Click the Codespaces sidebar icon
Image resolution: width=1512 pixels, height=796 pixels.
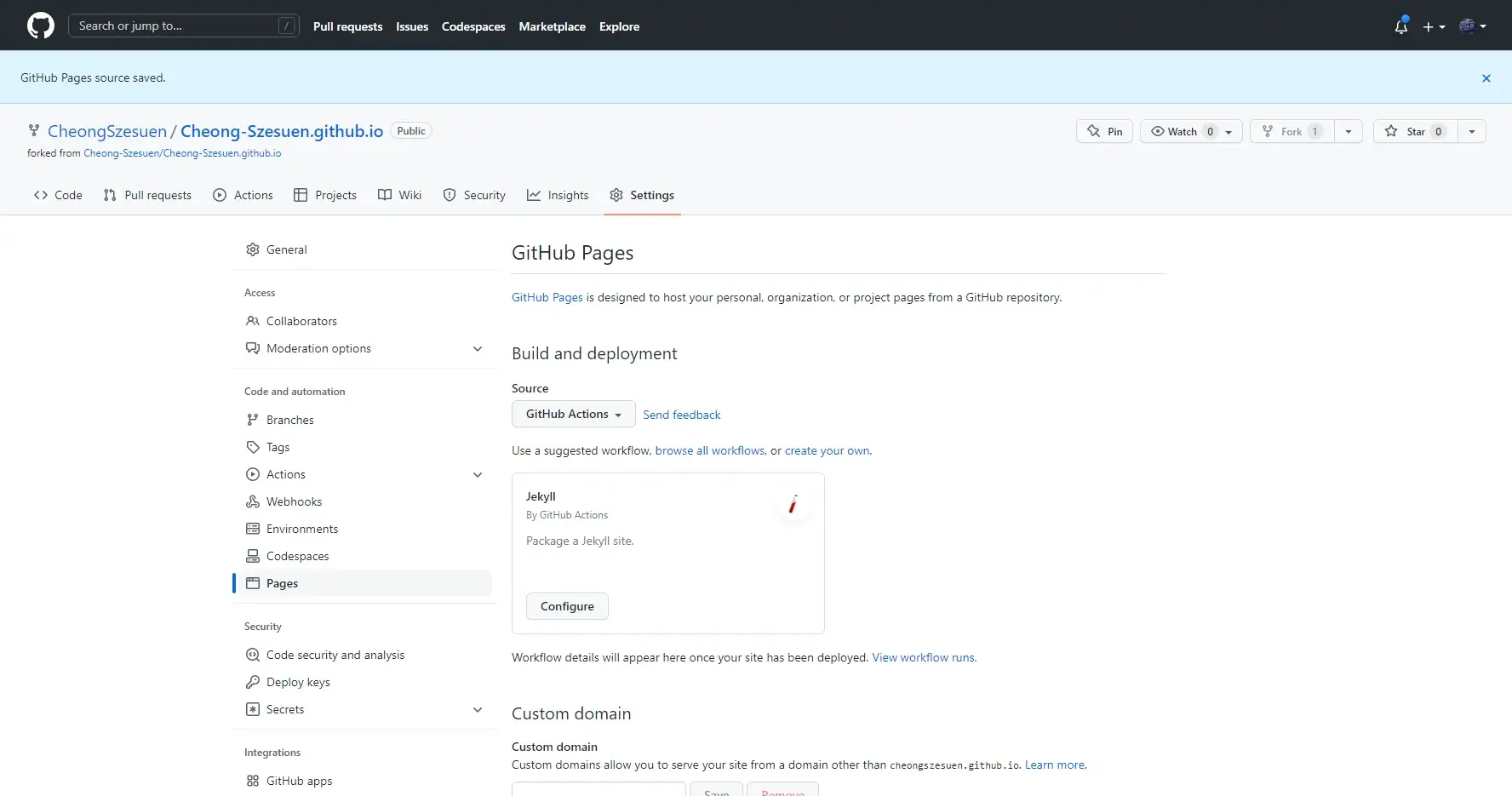pyautogui.click(x=252, y=555)
